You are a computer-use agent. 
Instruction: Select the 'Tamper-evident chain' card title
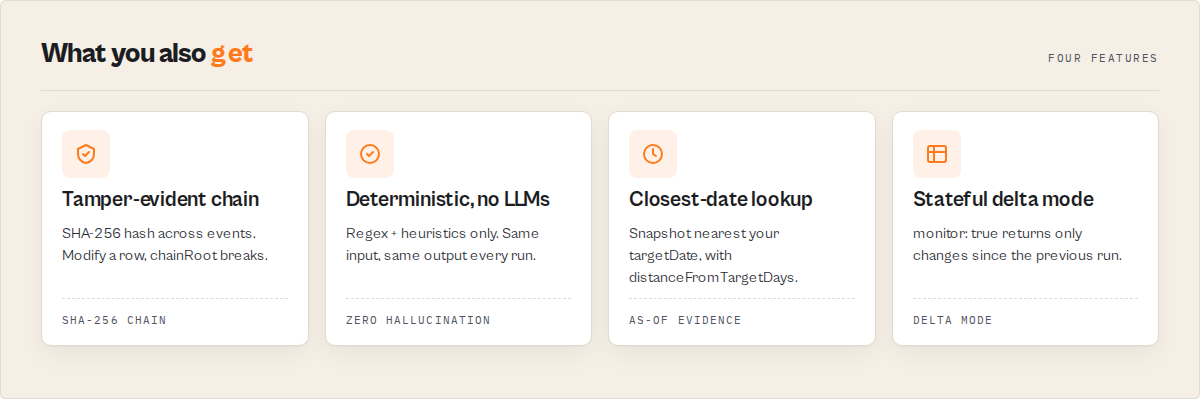161,199
